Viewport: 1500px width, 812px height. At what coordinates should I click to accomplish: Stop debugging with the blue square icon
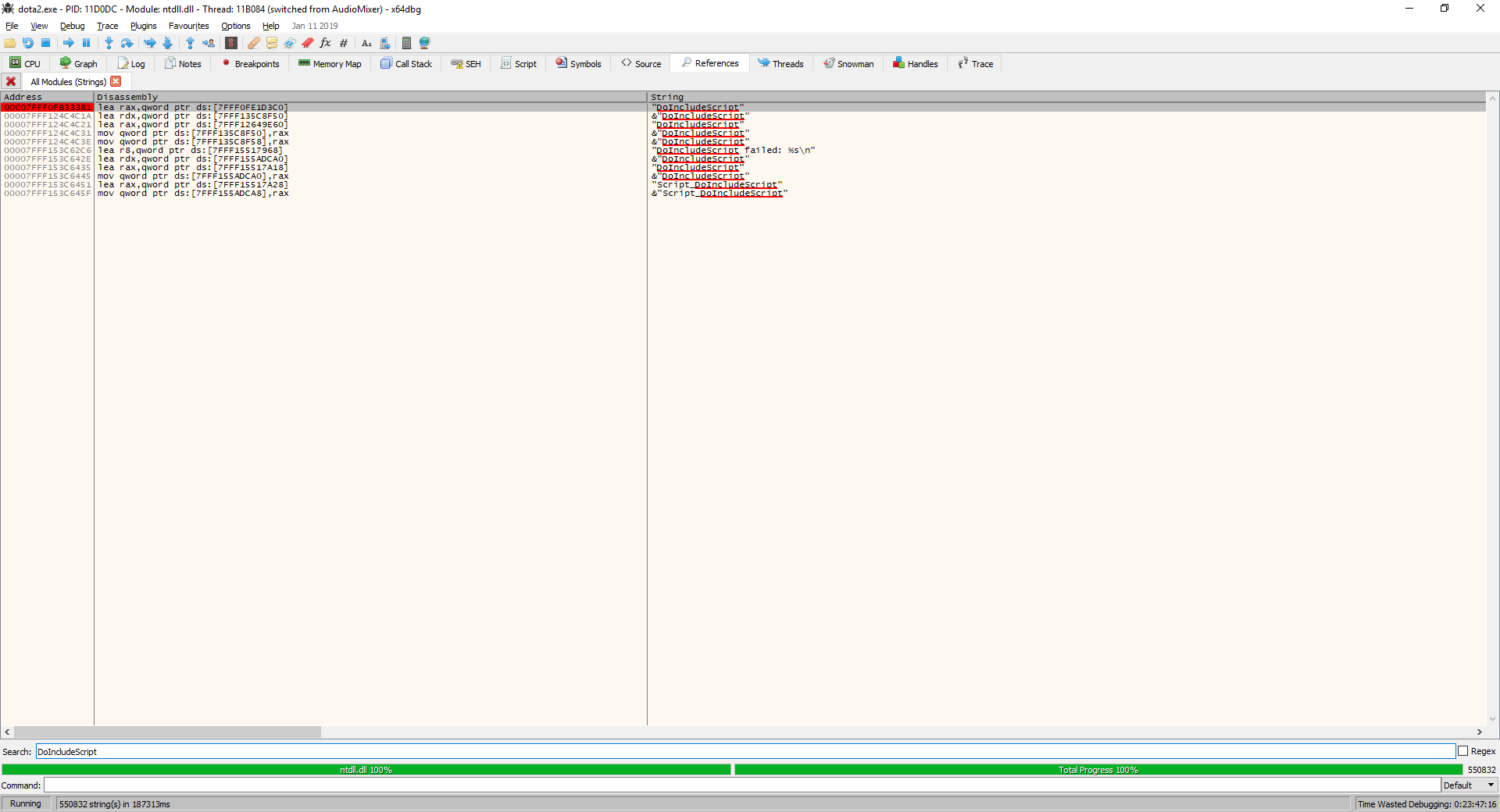[x=46, y=43]
